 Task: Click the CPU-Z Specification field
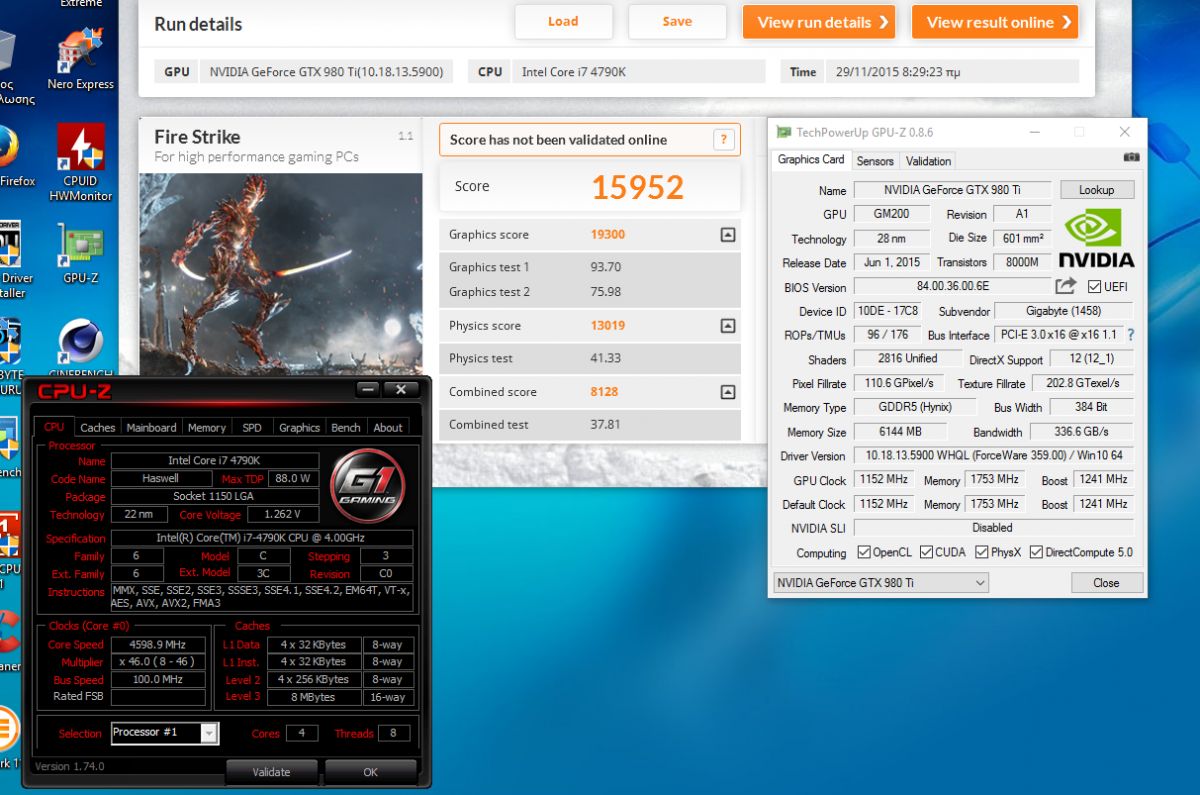pos(262,538)
